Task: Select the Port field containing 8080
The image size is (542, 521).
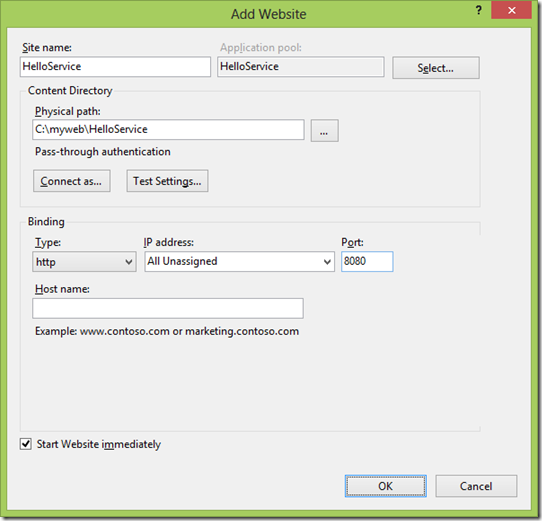Action: click(367, 261)
